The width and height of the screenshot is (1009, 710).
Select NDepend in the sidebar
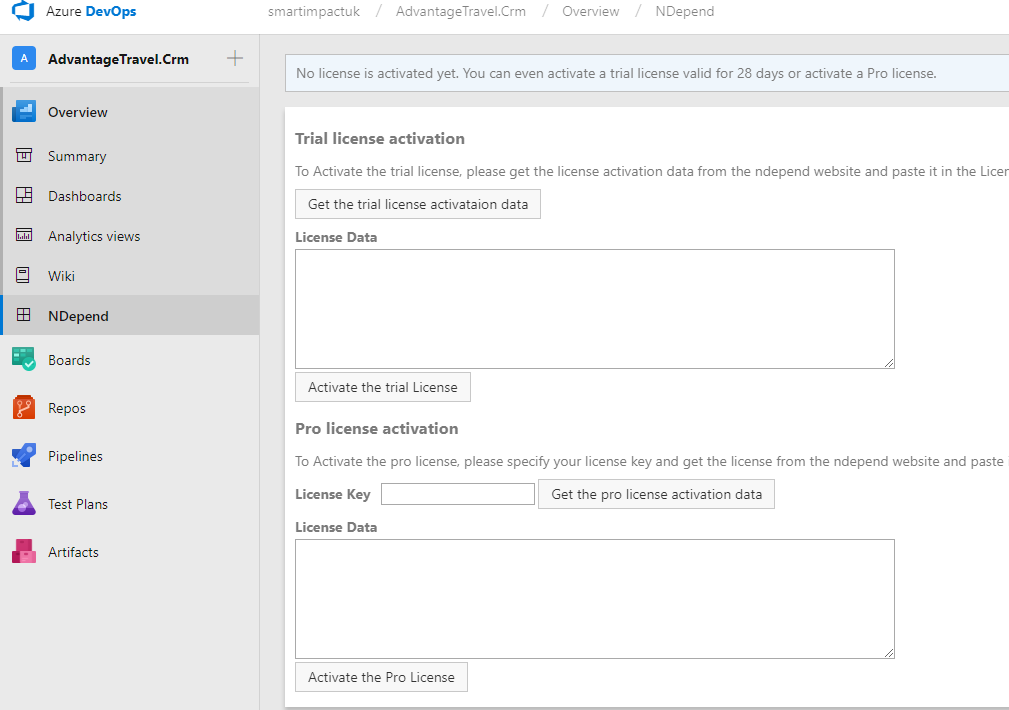coord(78,314)
